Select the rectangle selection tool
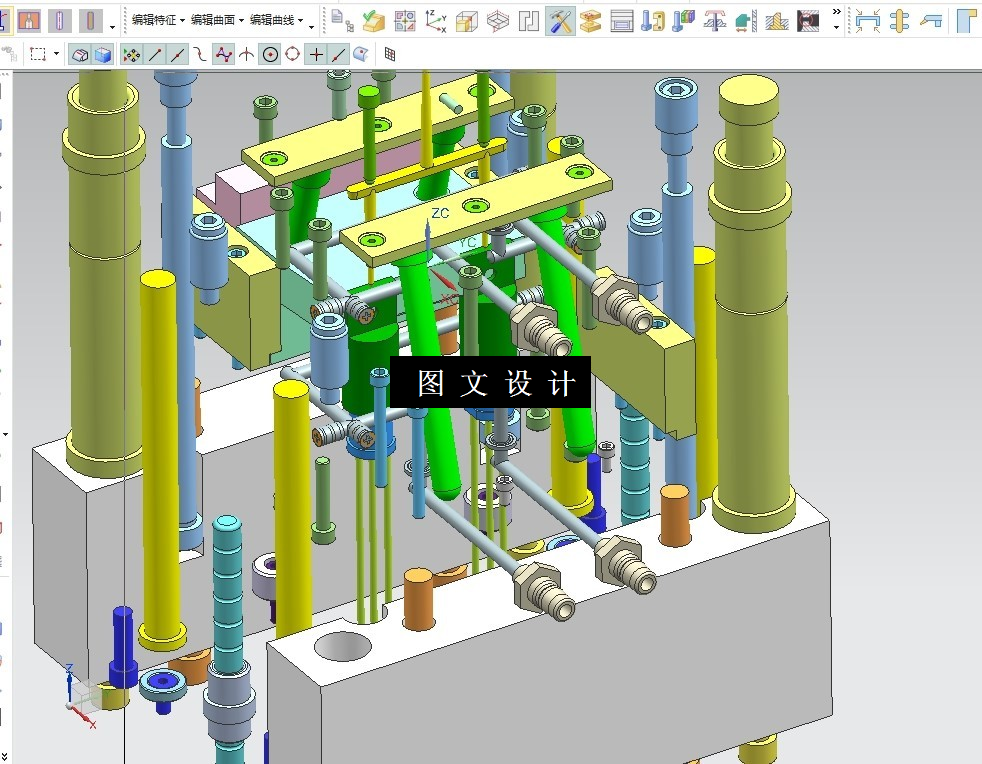This screenshot has height=764, width=982. (38, 54)
